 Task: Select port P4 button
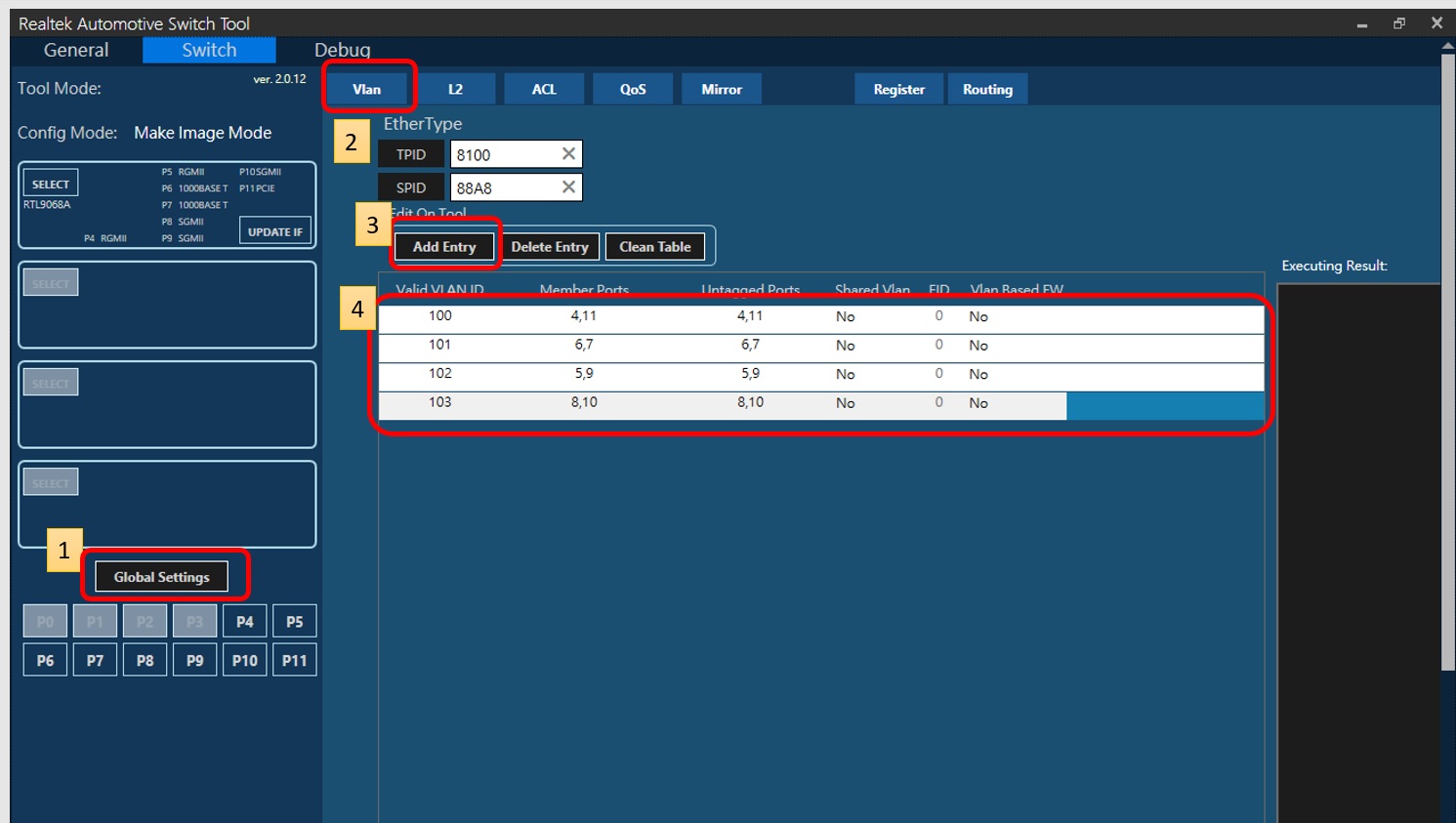pyautogui.click(x=244, y=621)
